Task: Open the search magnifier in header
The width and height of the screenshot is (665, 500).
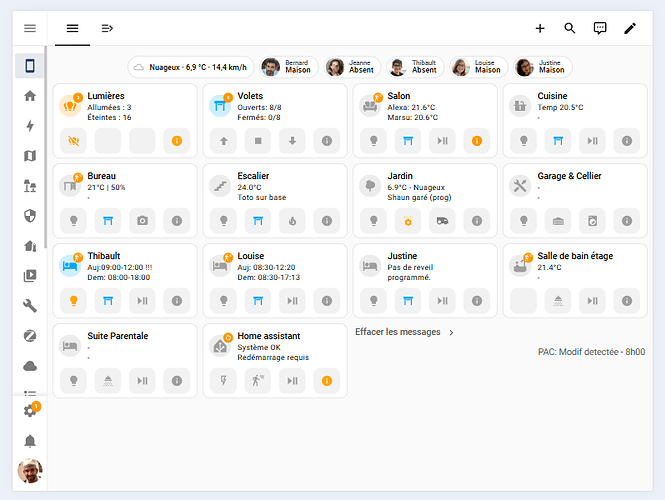Action: coord(570,28)
